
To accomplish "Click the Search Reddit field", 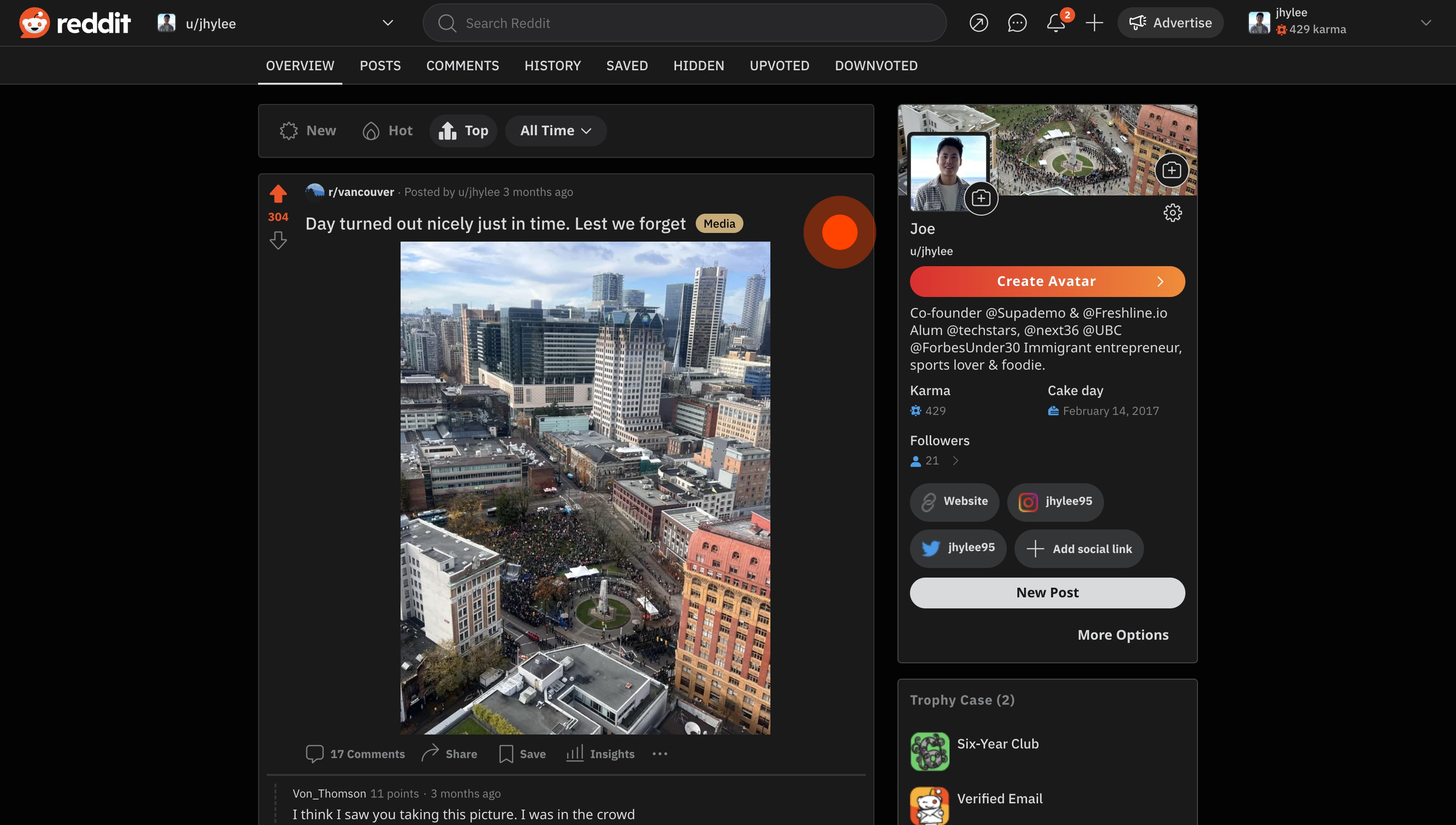I will click(684, 23).
